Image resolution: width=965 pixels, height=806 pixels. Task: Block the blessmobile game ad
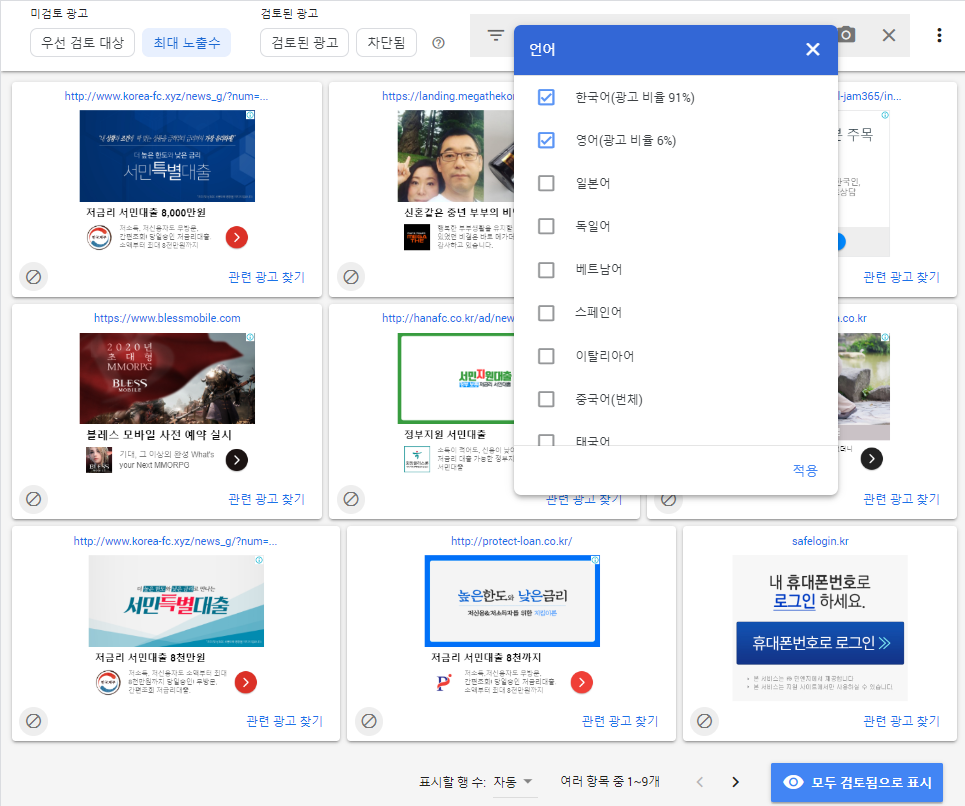pos(34,499)
